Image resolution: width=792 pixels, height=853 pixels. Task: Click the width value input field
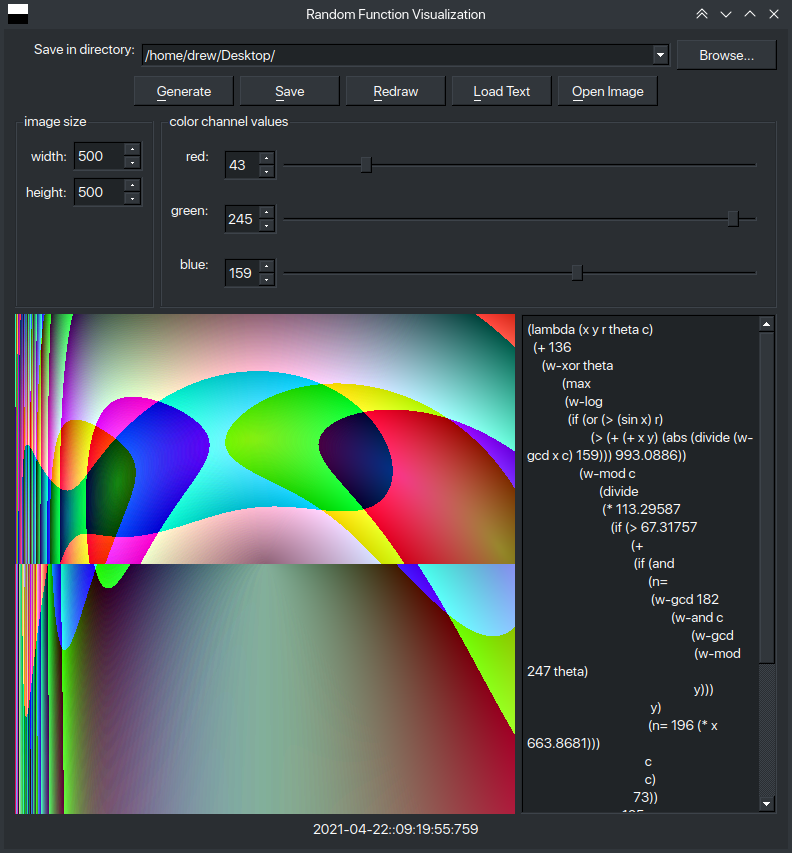[100, 156]
